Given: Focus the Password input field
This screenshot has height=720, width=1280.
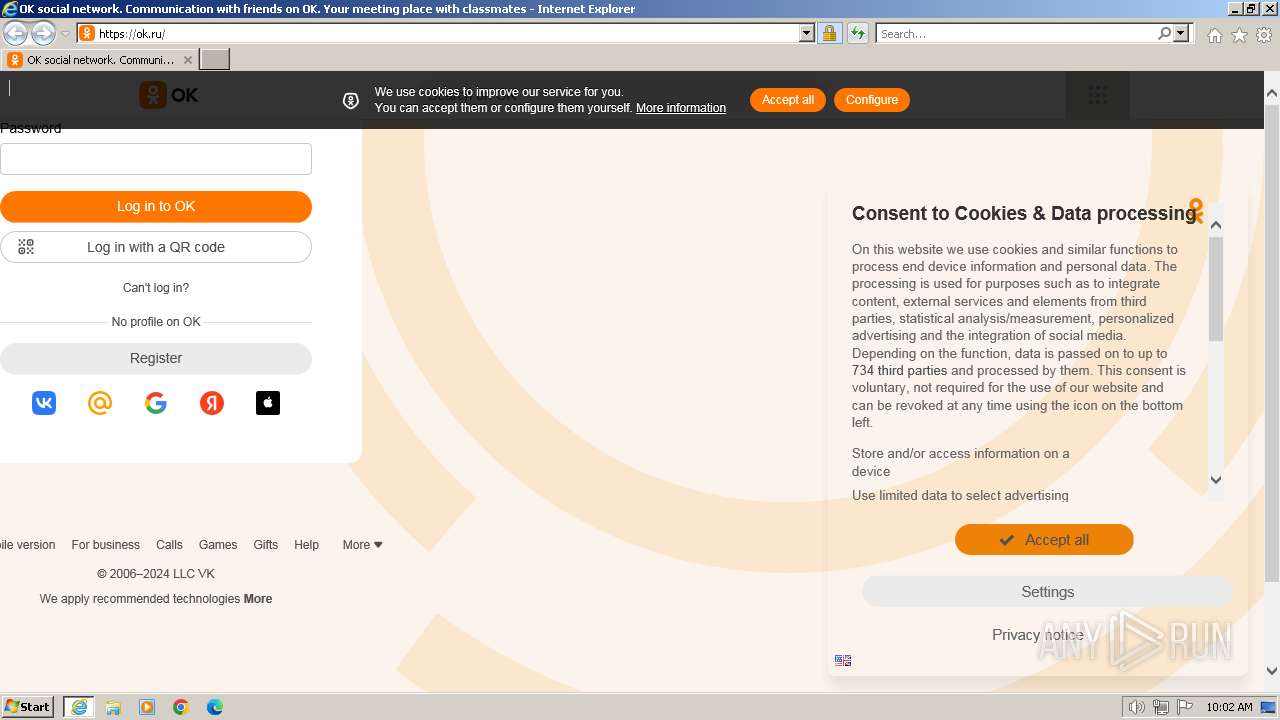Looking at the screenshot, I should (156, 159).
